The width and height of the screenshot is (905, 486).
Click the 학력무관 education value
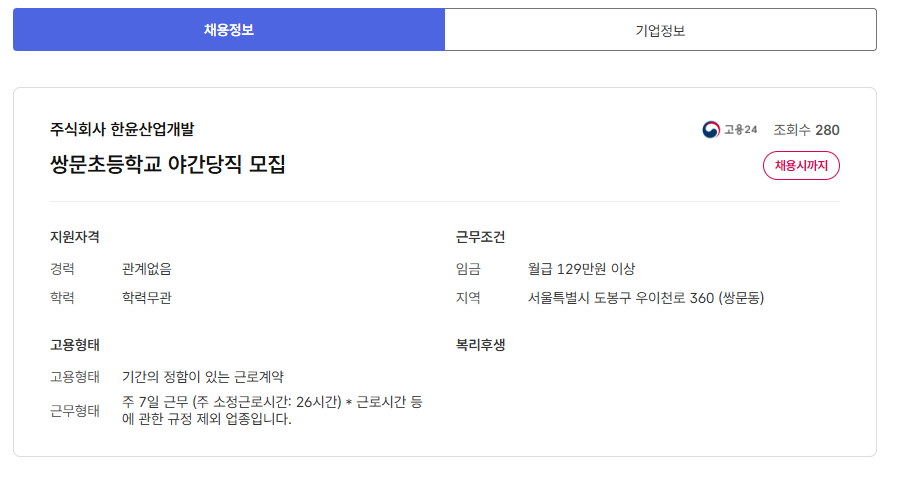[147, 297]
